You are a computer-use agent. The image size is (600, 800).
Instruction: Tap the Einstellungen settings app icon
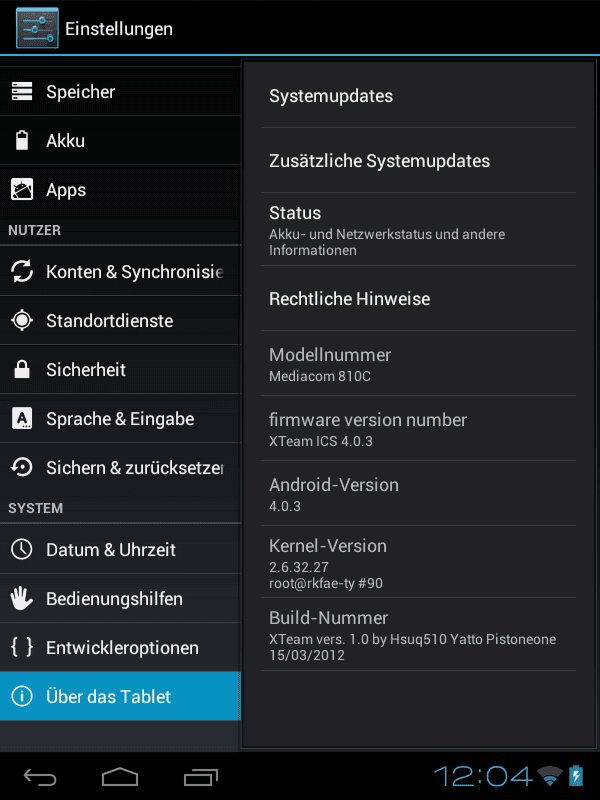(x=37, y=28)
